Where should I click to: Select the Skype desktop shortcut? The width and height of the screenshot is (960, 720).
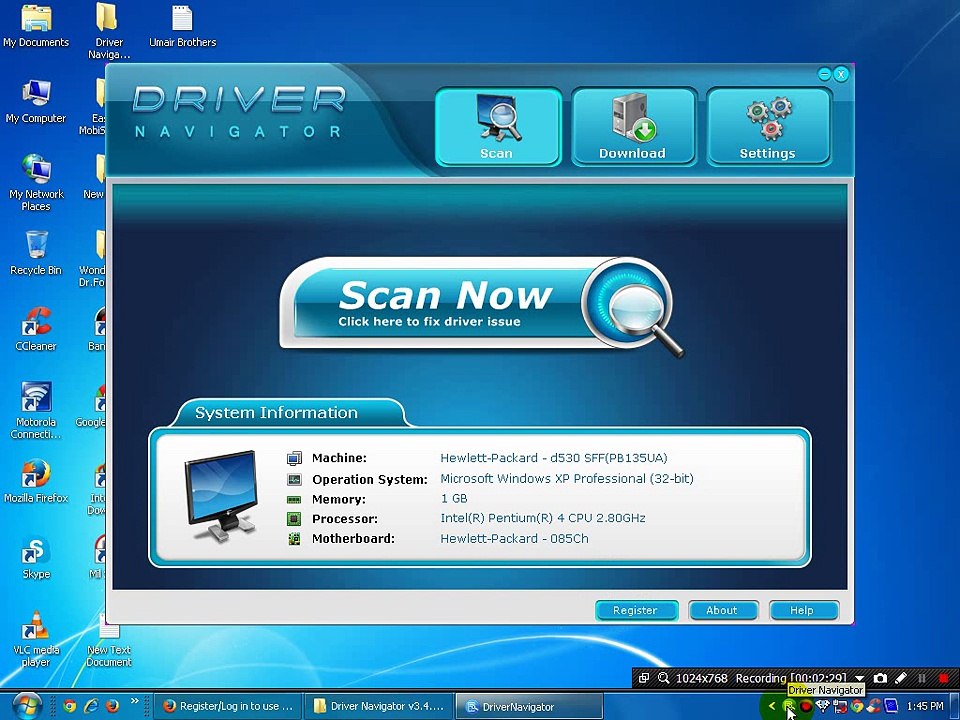36,557
